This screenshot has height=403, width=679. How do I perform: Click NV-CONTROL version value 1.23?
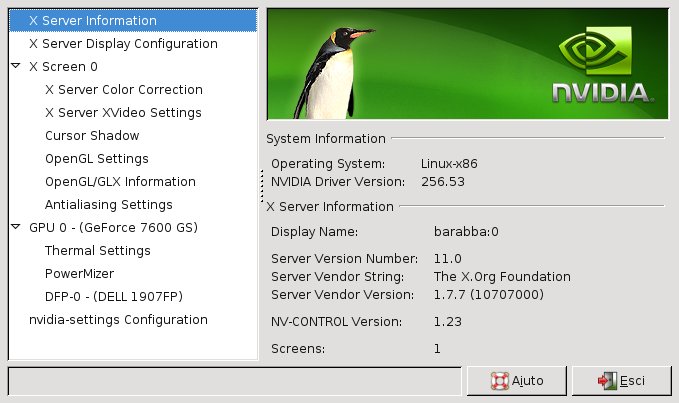pos(448,322)
